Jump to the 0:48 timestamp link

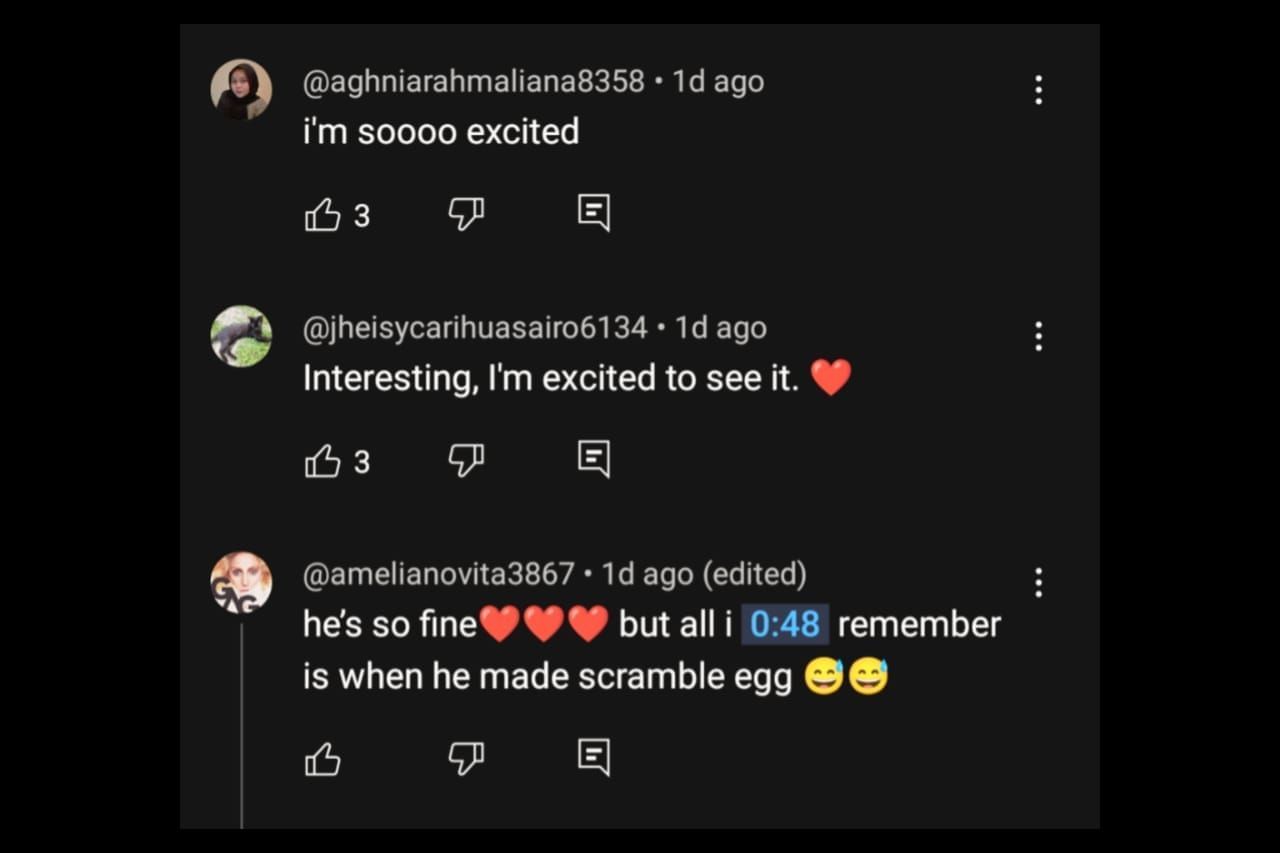[784, 625]
